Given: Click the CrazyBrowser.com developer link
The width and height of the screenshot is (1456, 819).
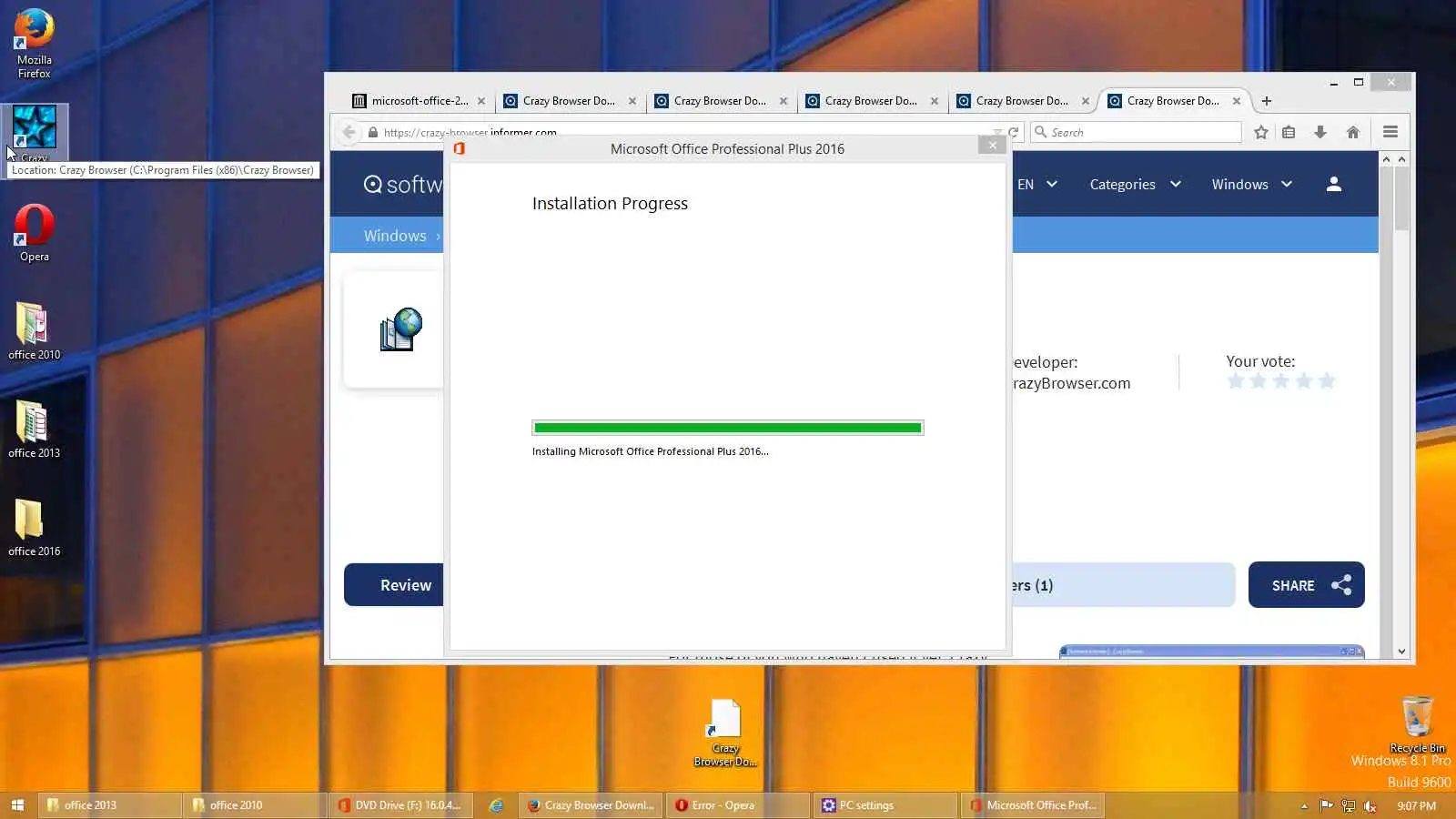Looking at the screenshot, I should point(1071,383).
